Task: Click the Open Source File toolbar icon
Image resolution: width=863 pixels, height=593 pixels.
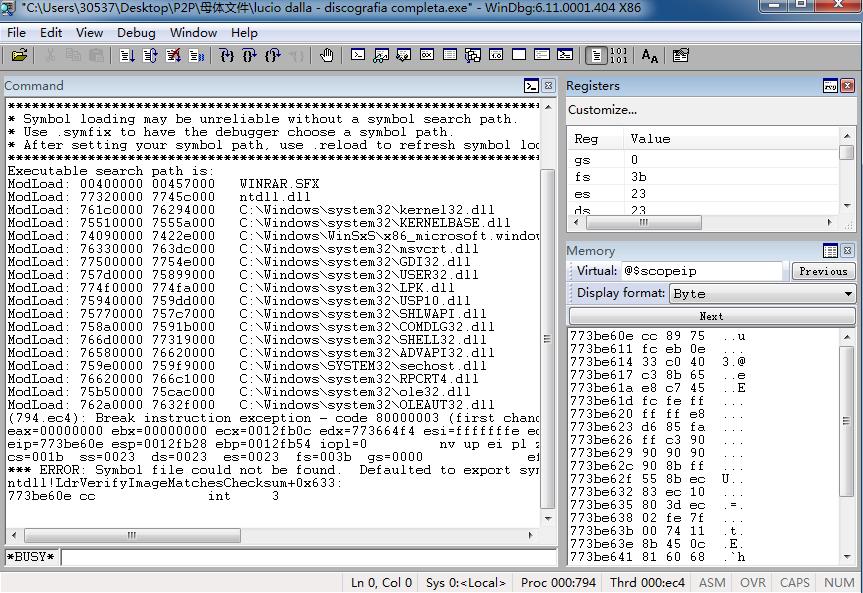Action: 18,56
